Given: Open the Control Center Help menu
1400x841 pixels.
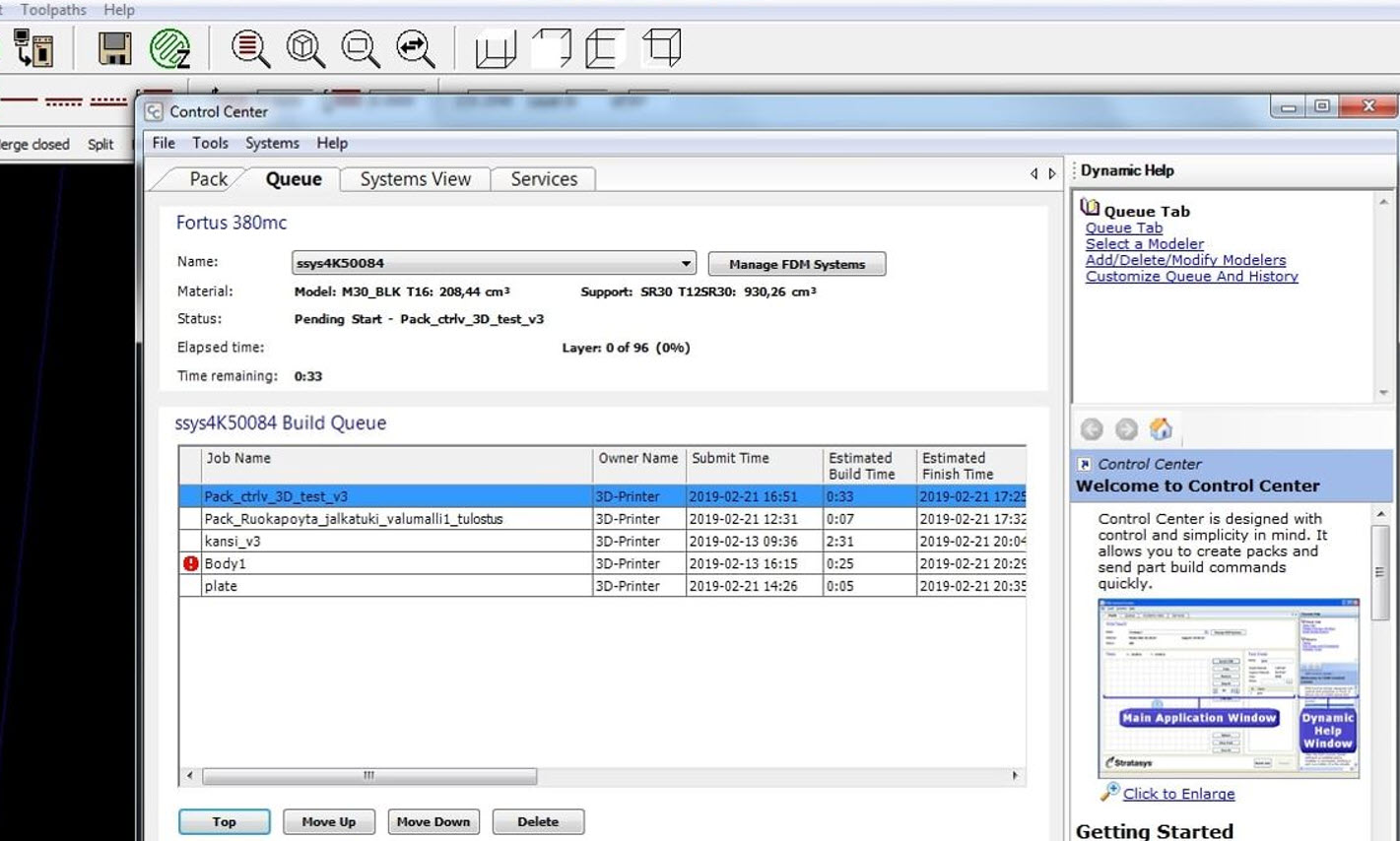Looking at the screenshot, I should pos(332,143).
